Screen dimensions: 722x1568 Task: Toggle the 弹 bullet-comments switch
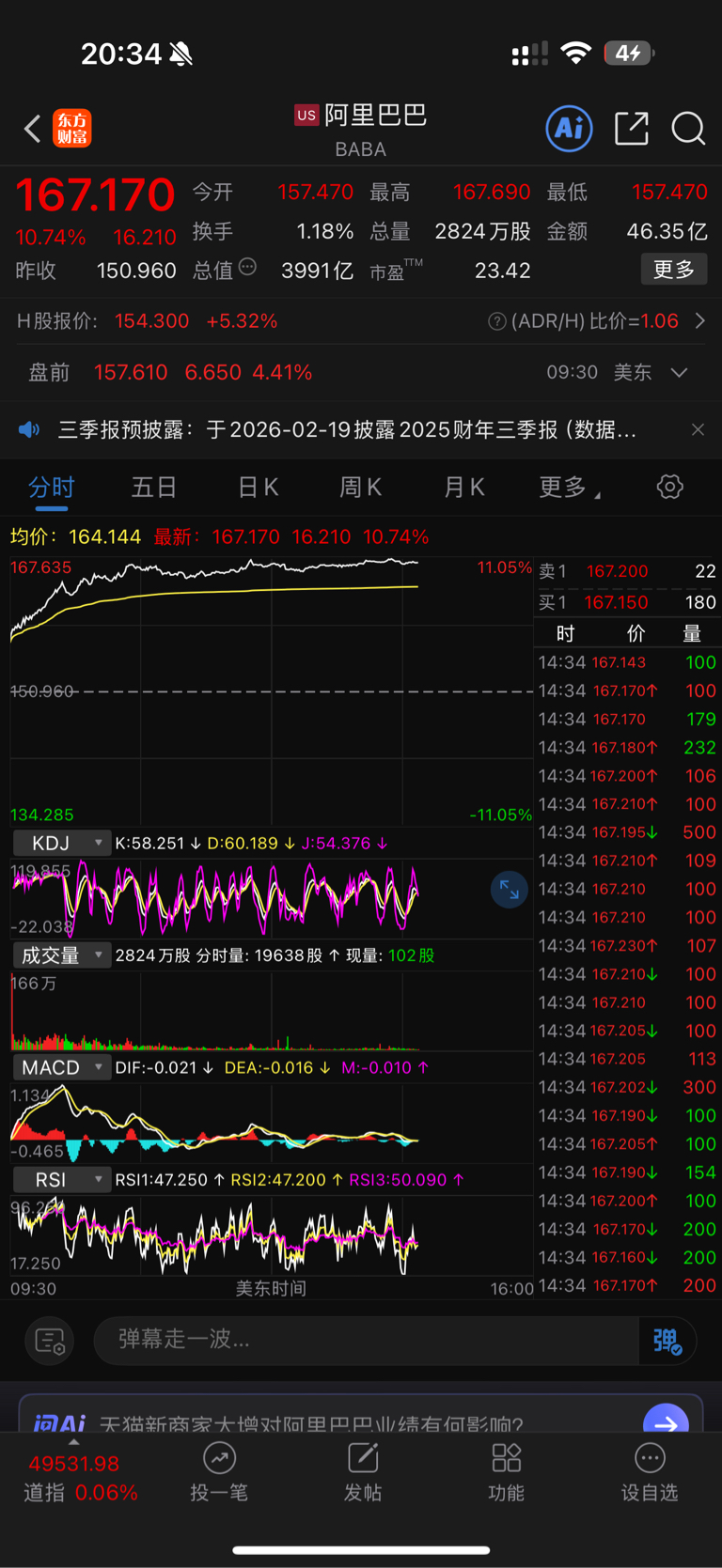coord(667,1341)
